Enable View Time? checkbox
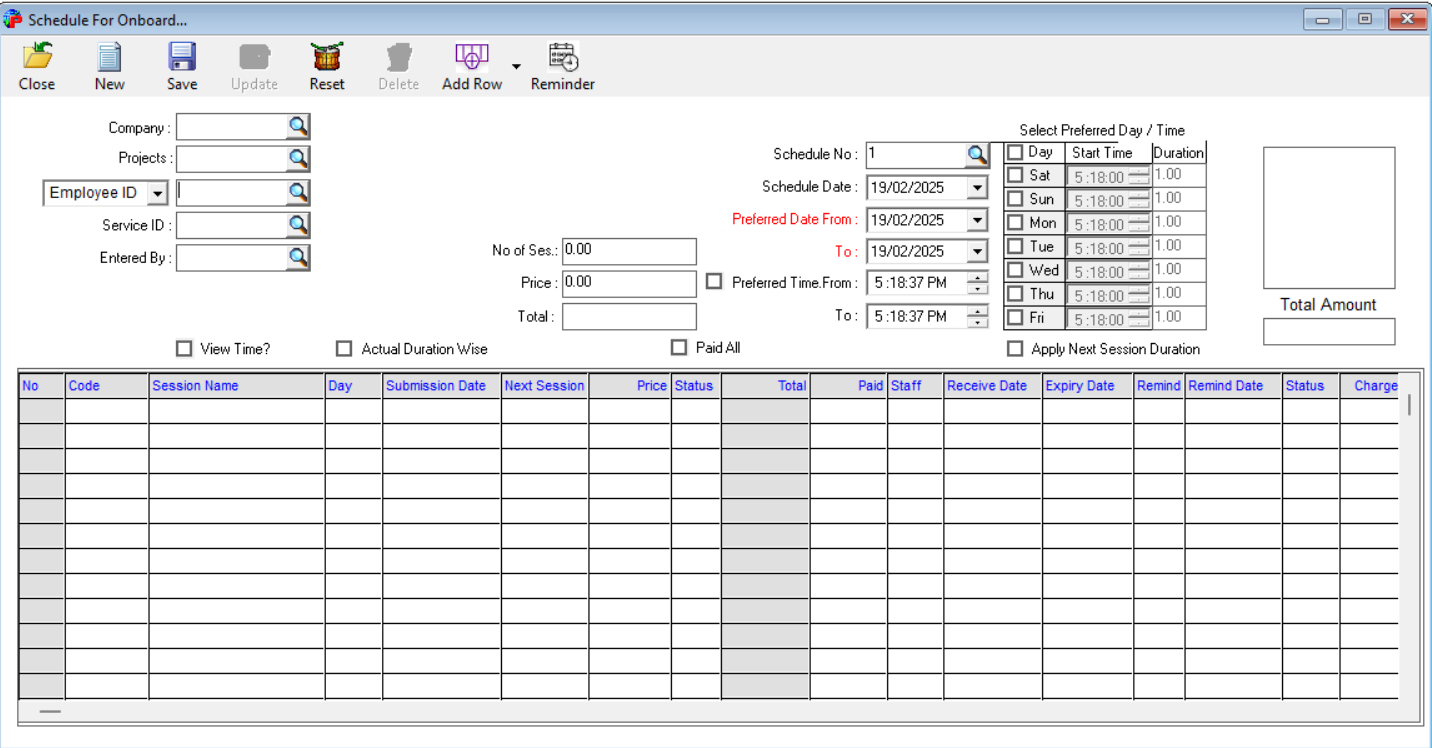 [183, 349]
